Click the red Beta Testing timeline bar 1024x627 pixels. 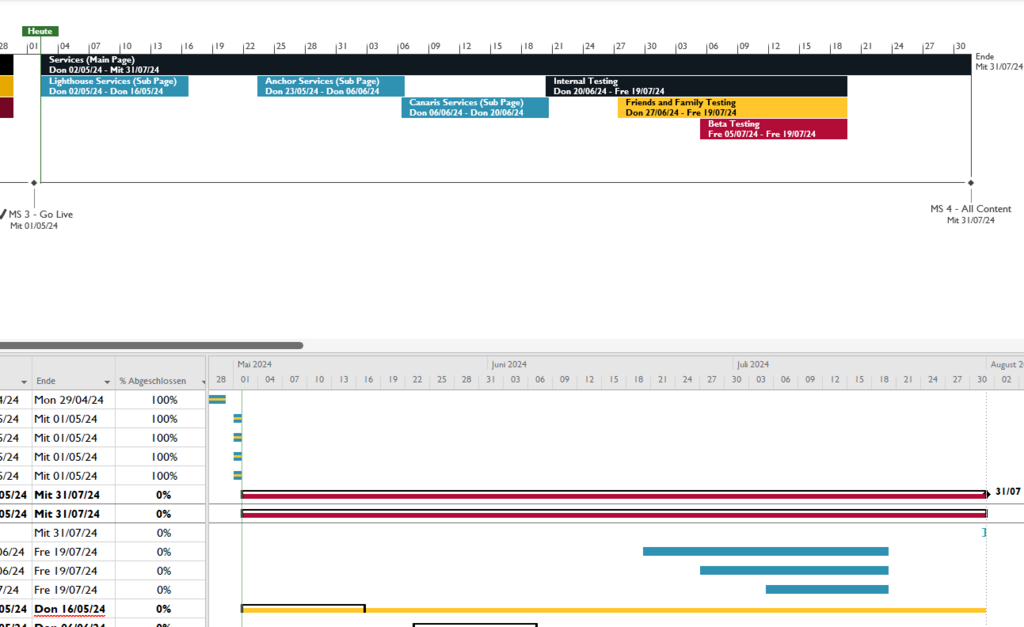coord(773,129)
